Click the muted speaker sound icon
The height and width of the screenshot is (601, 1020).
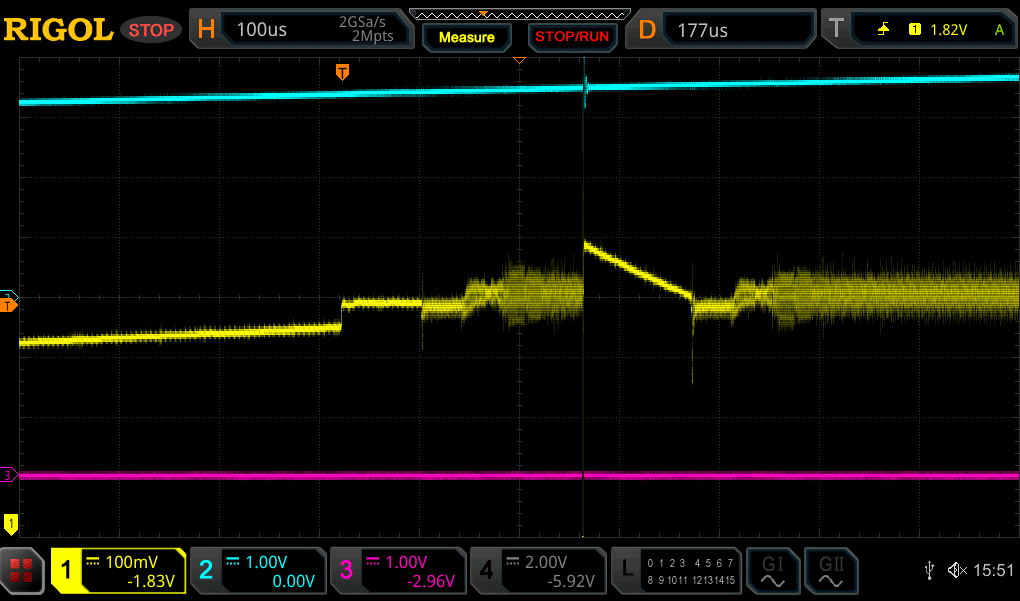pyautogui.click(x=957, y=570)
